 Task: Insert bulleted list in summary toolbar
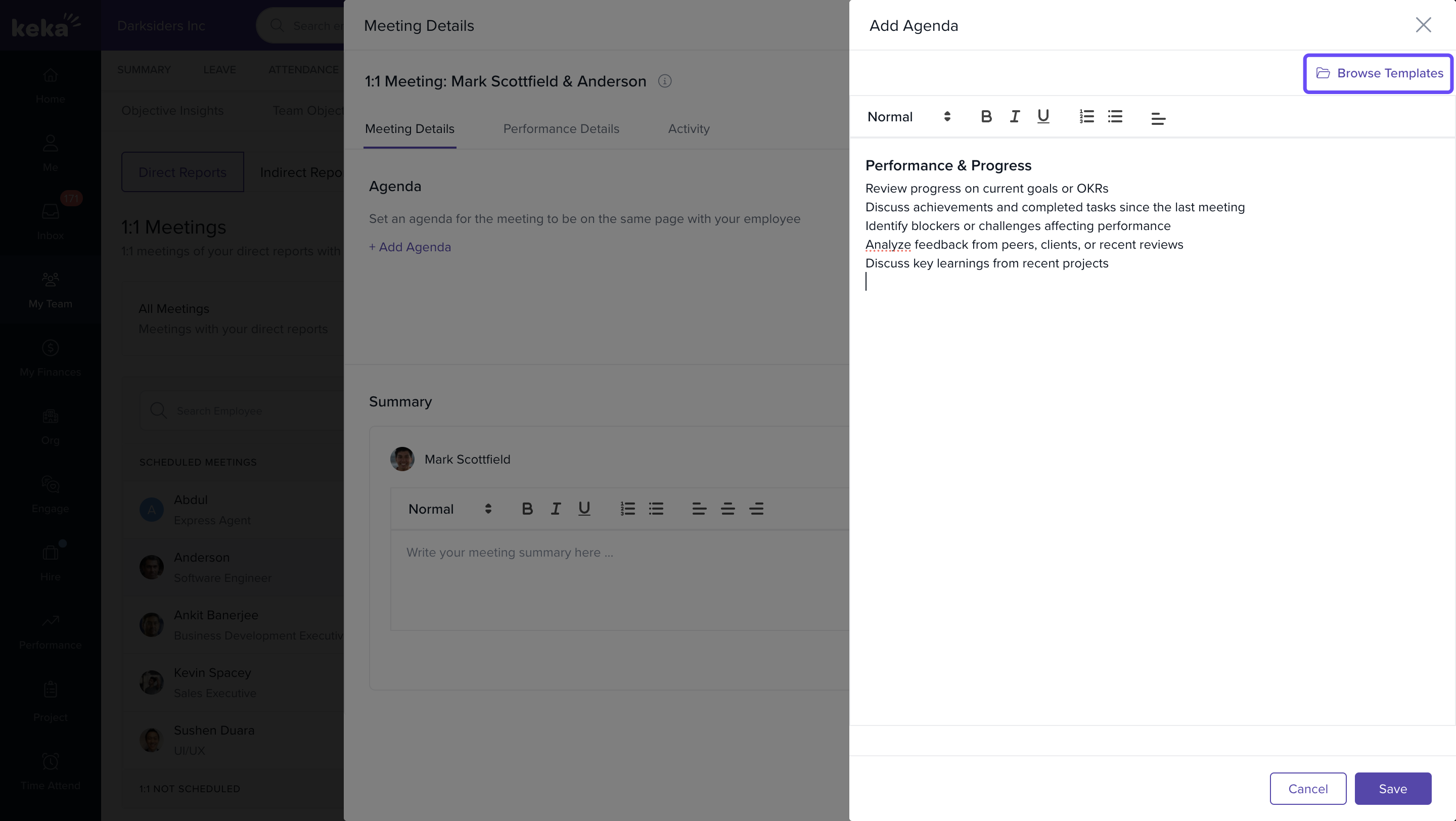coord(656,509)
